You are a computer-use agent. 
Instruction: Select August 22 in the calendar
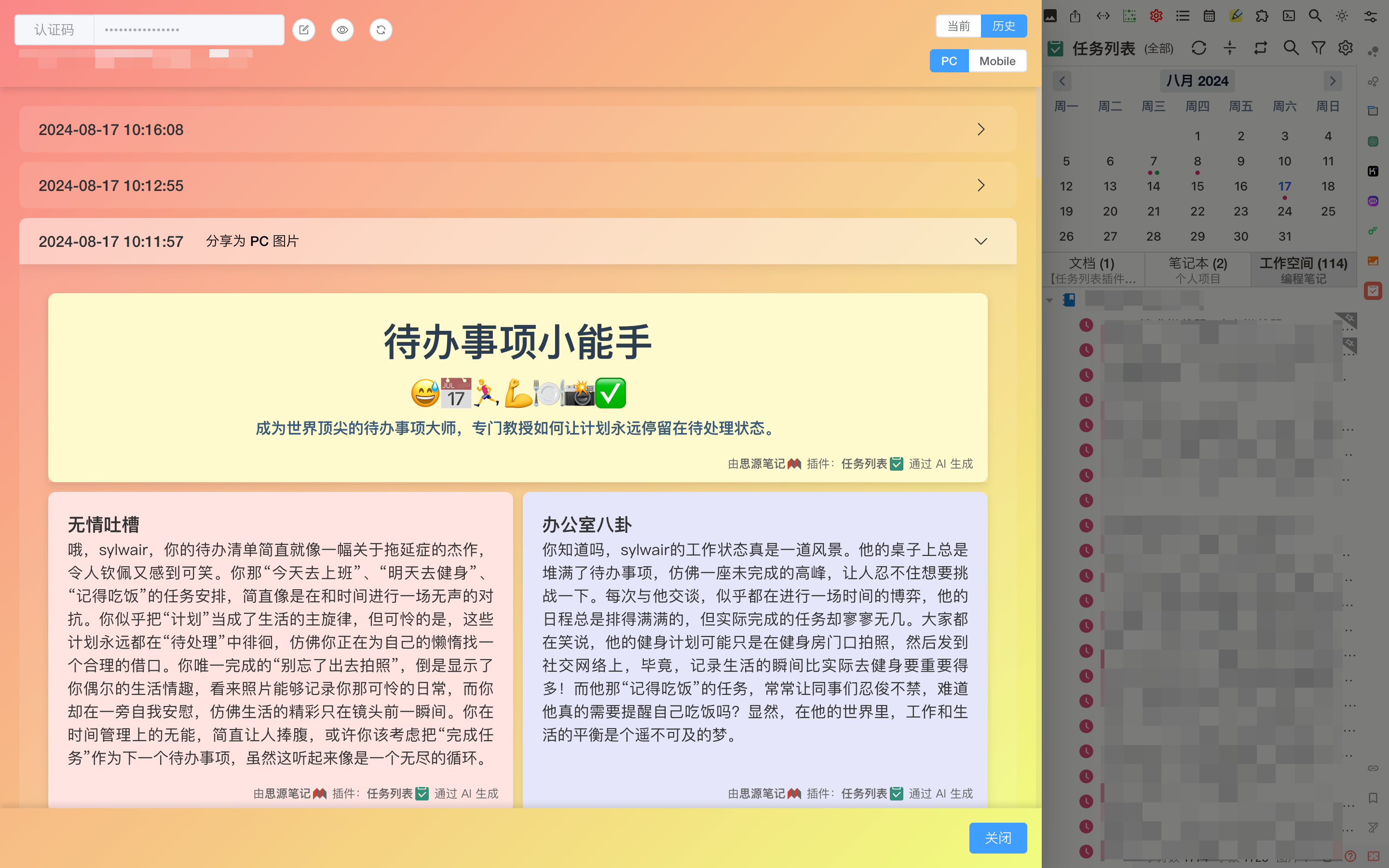coord(1197,211)
